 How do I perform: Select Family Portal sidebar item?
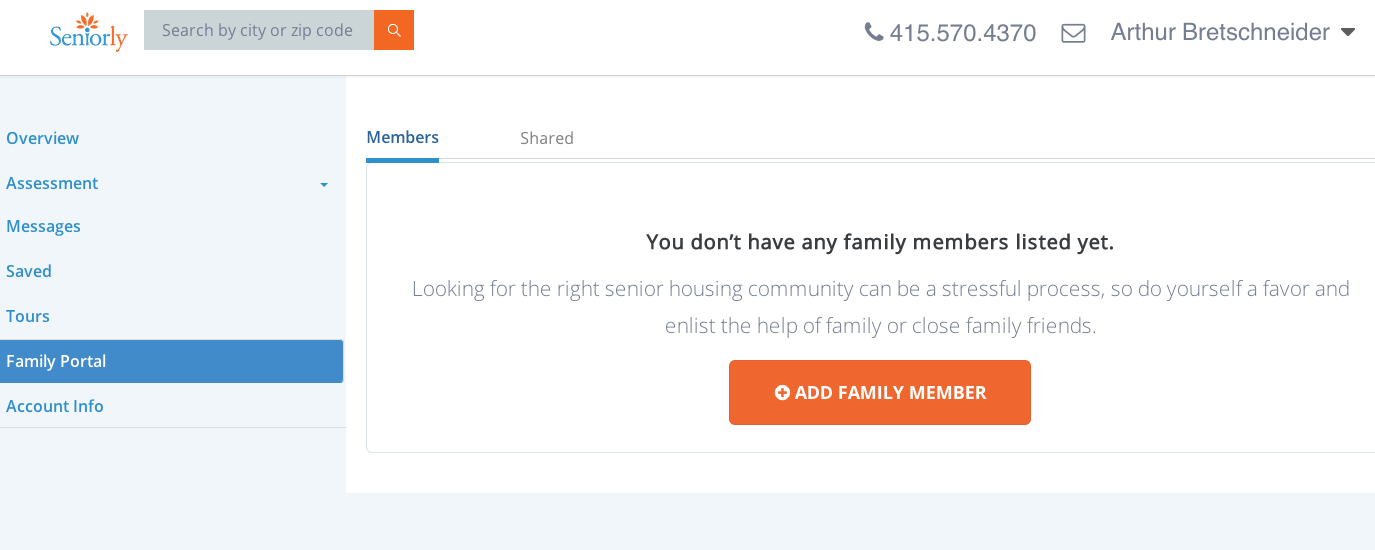point(56,361)
